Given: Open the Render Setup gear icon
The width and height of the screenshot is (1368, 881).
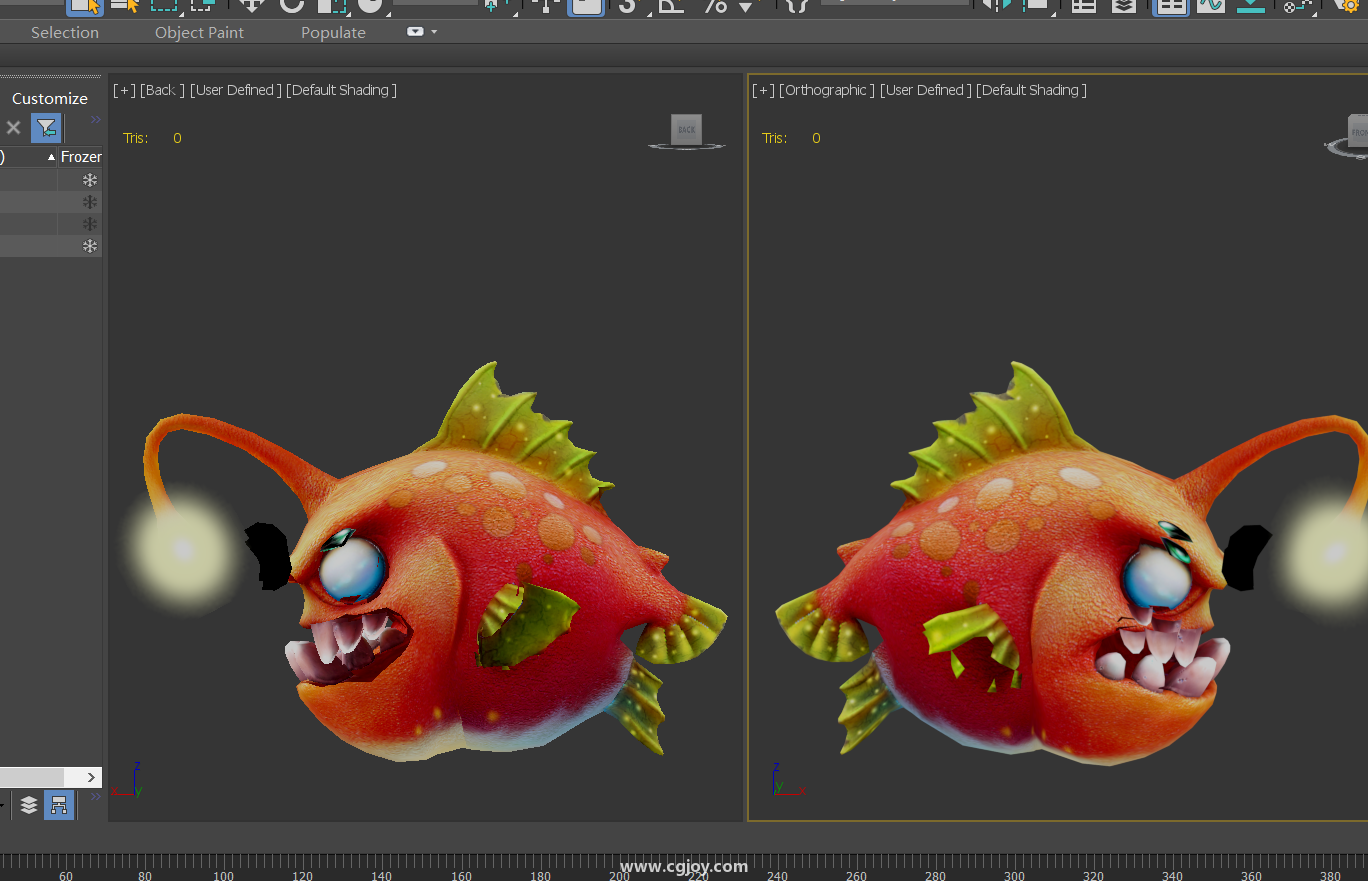Looking at the screenshot, I should click(x=1349, y=6).
